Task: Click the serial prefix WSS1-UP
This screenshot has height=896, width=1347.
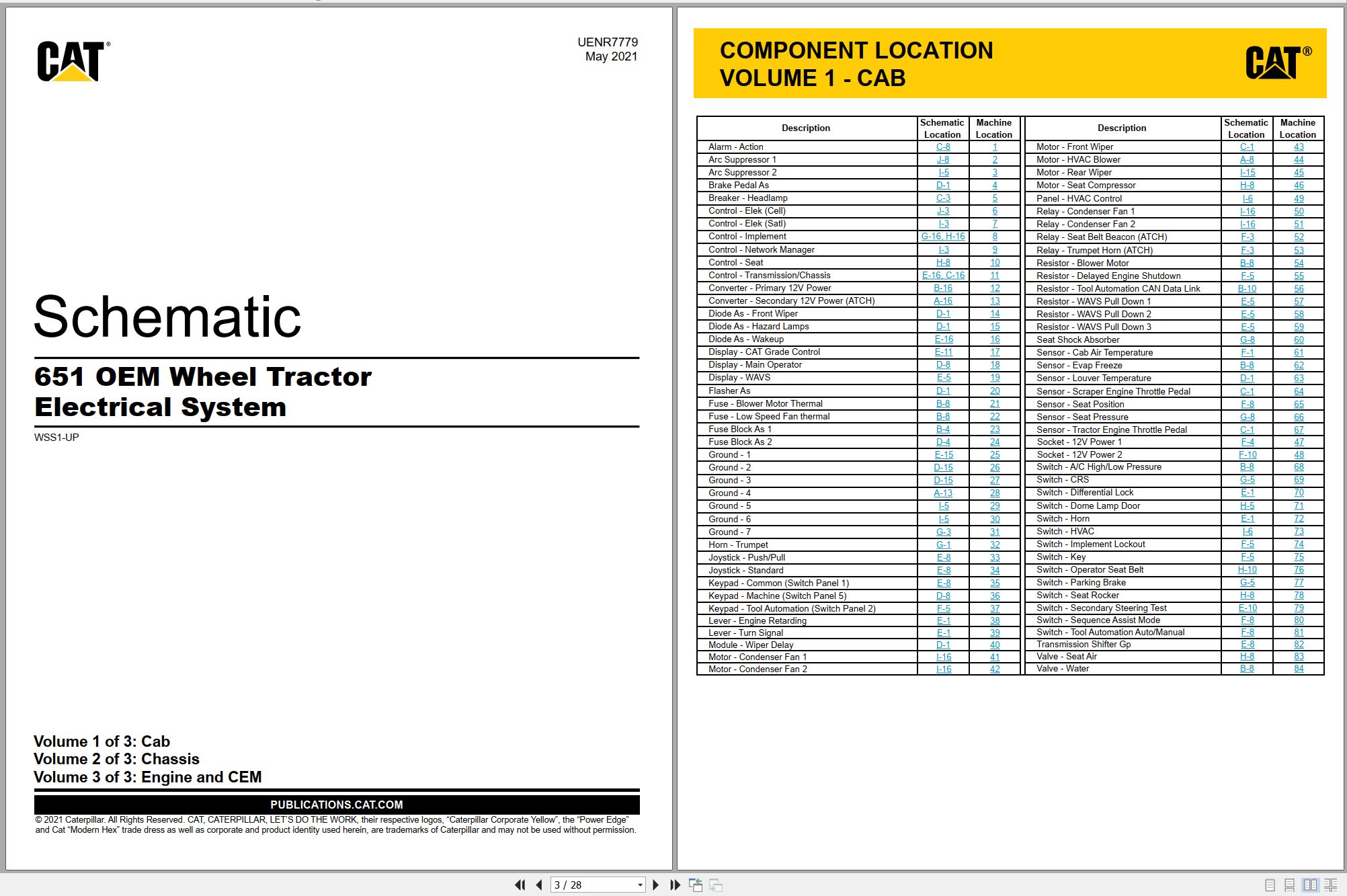Action: [x=56, y=437]
